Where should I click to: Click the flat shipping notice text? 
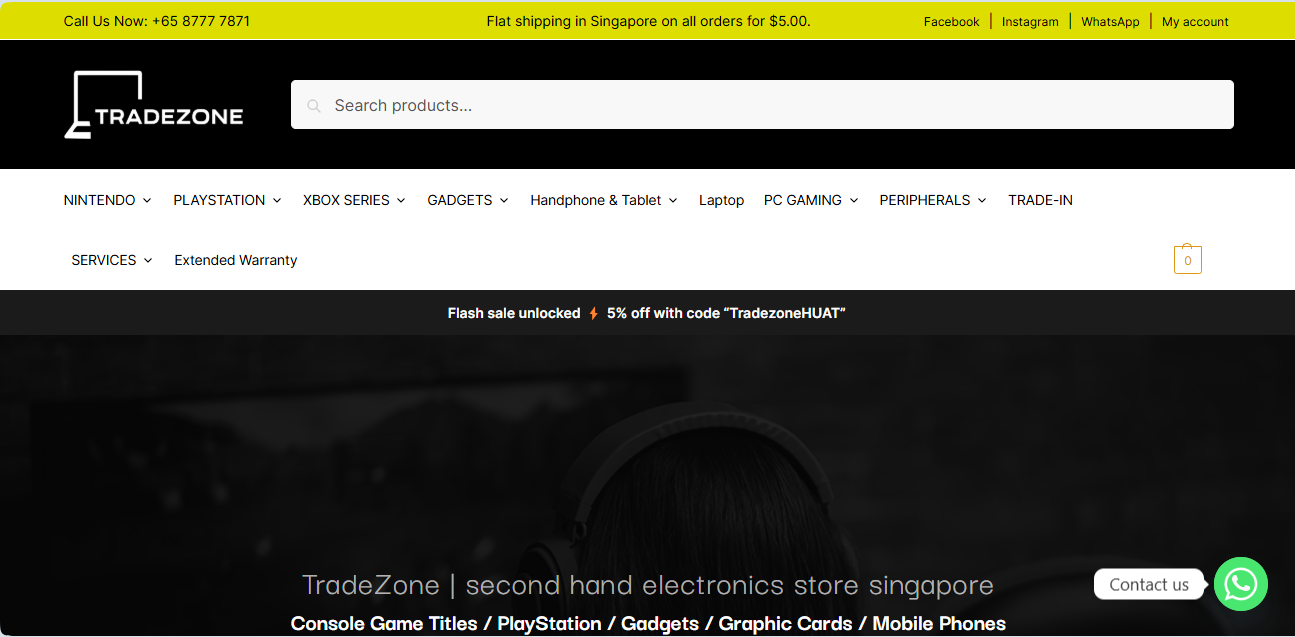(x=648, y=21)
